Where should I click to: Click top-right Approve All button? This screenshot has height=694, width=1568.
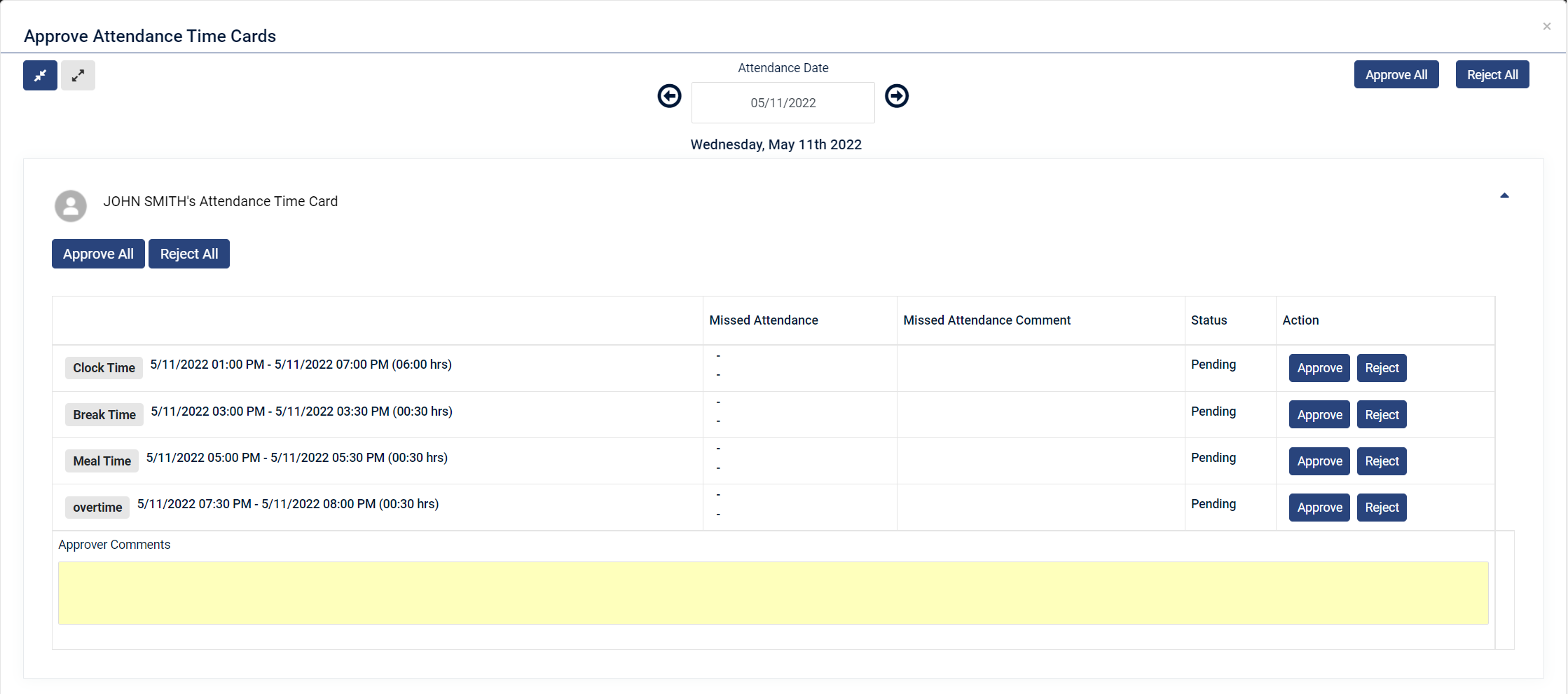tap(1396, 75)
